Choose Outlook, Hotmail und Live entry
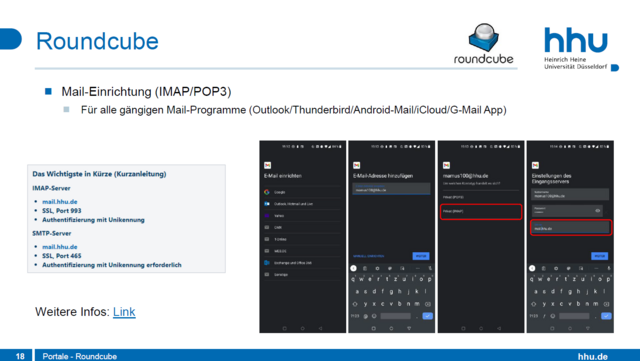 [x=302, y=203]
